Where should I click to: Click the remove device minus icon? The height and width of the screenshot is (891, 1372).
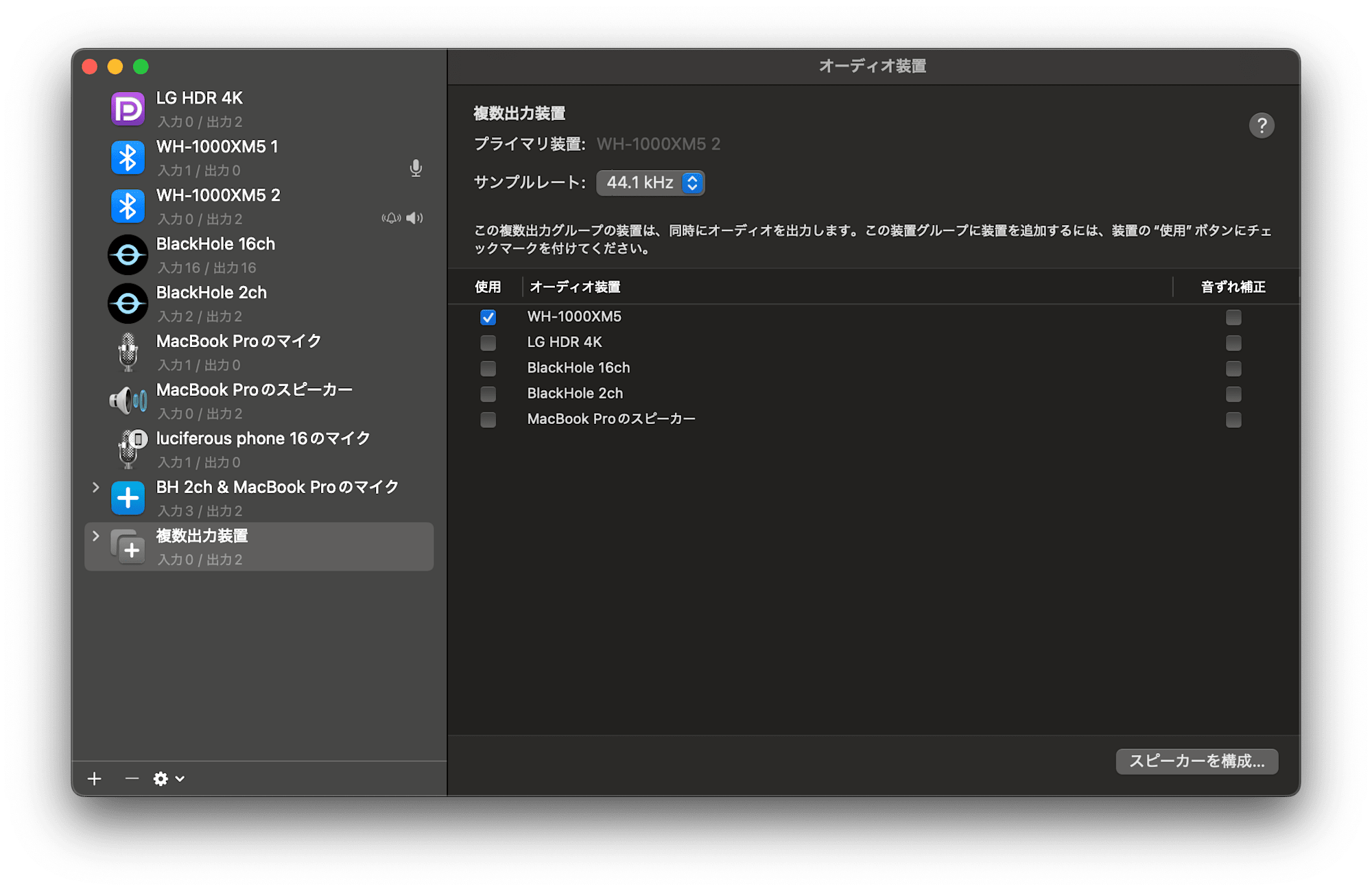pos(132,779)
